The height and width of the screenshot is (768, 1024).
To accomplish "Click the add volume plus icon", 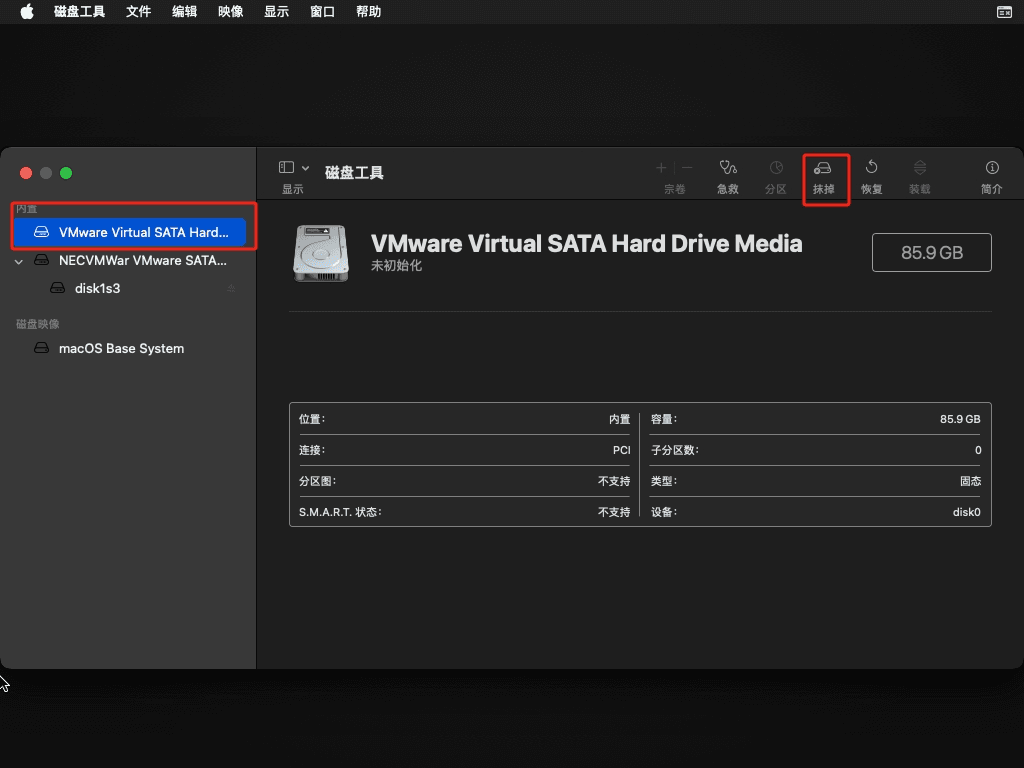I will (661, 168).
